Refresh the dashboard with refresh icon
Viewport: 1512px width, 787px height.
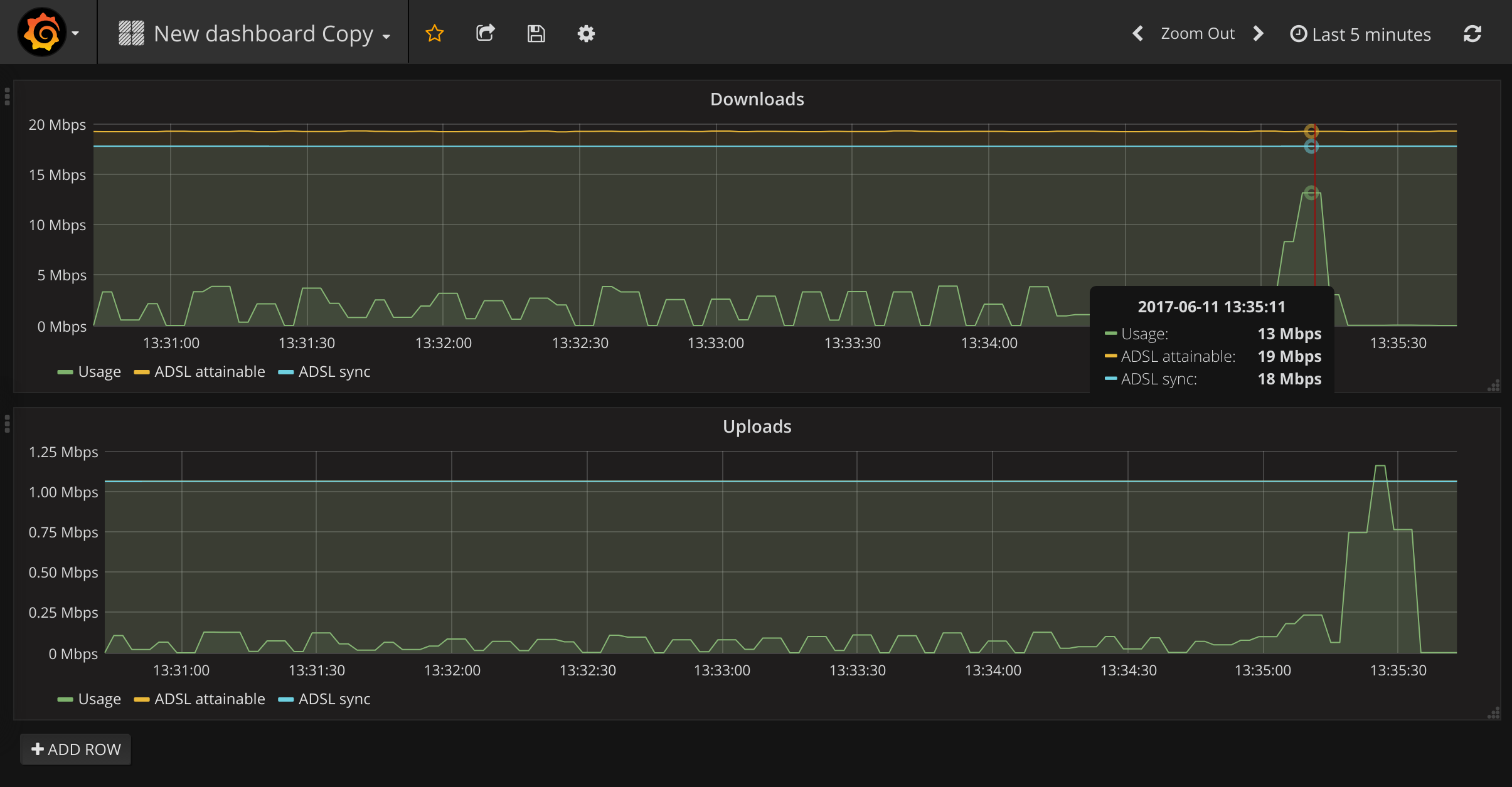[x=1472, y=34]
